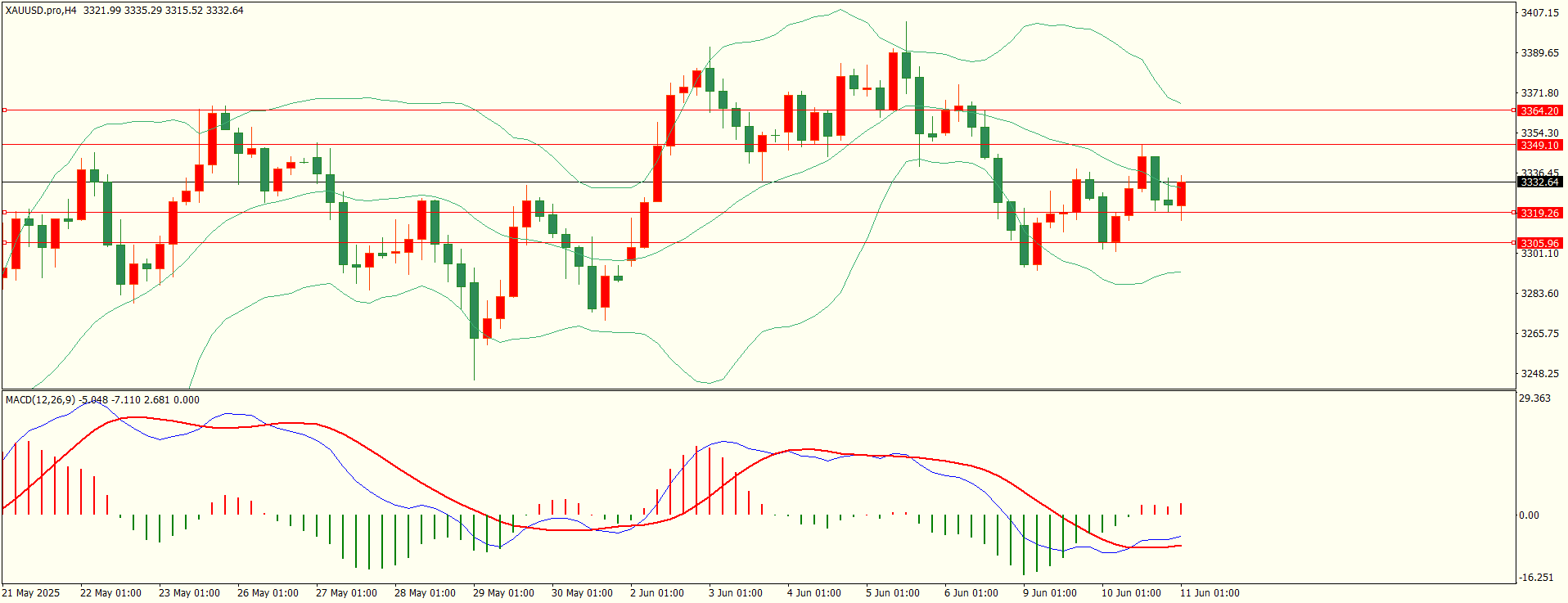Click the MACD(12,26,9) indicator label
The width and height of the screenshot is (1568, 603).
pyautogui.click(x=40, y=400)
